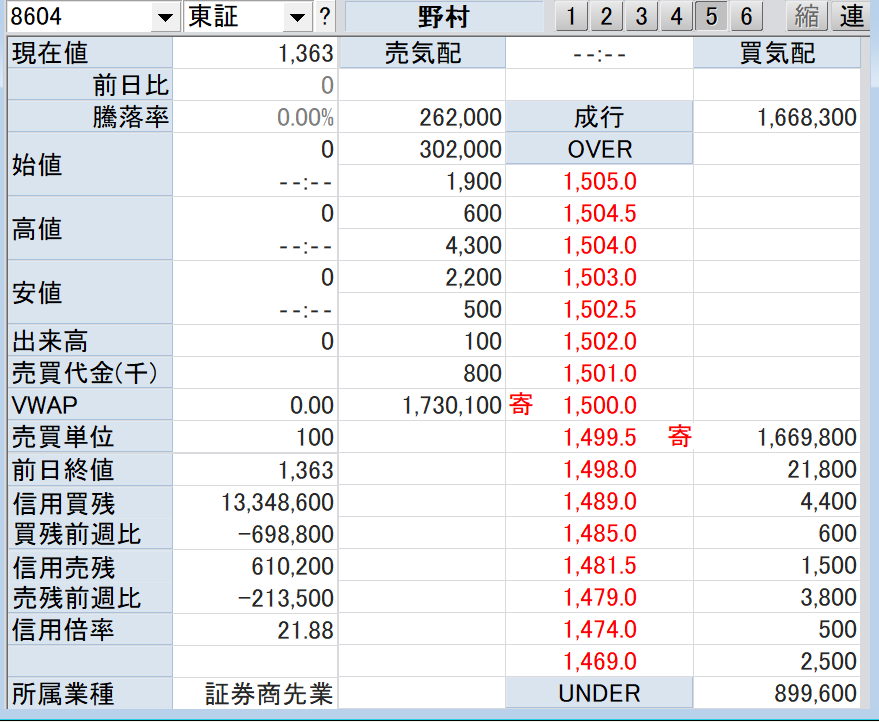Select the 1,500.0 ask price level
Viewport: 879px width, 722px height.
point(599,406)
